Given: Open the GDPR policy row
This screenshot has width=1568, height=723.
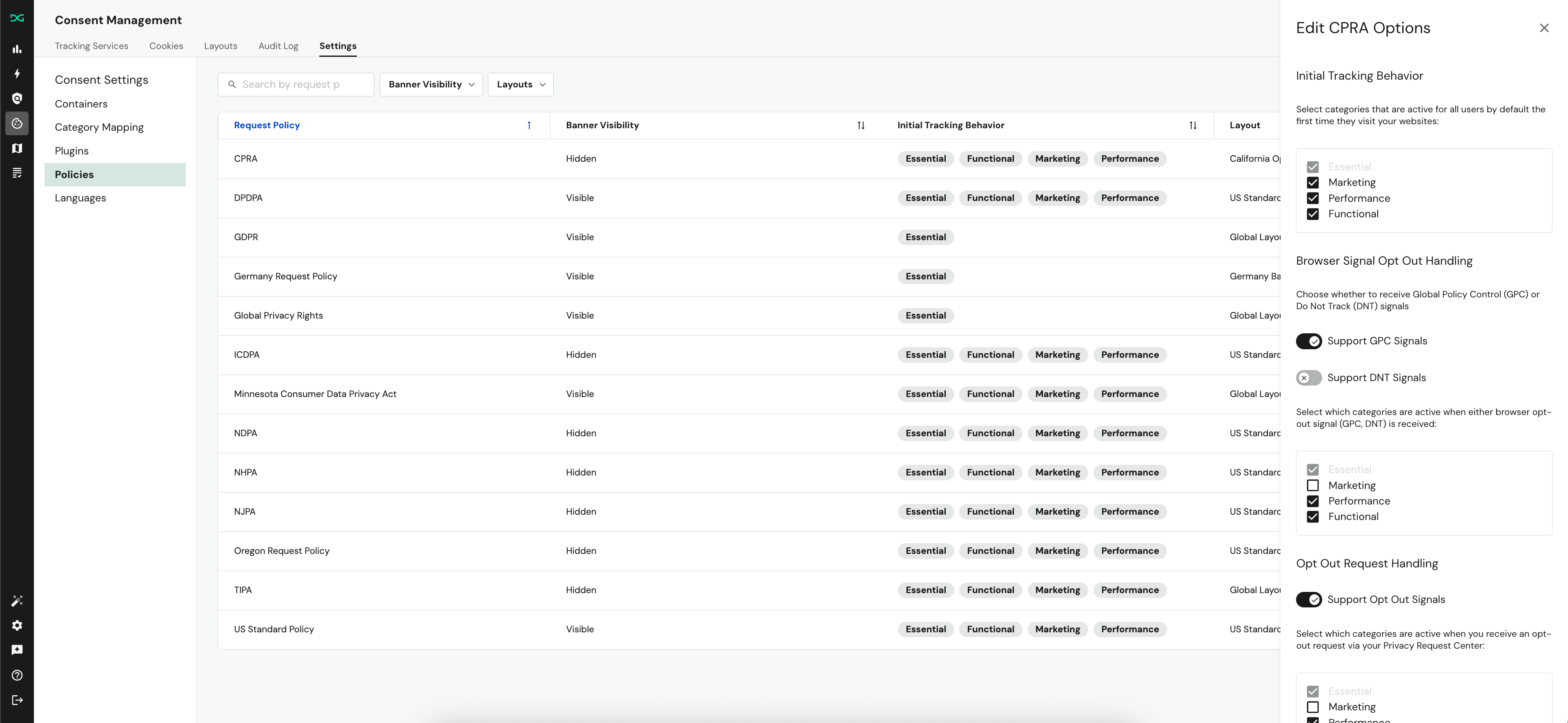Looking at the screenshot, I should (749, 238).
